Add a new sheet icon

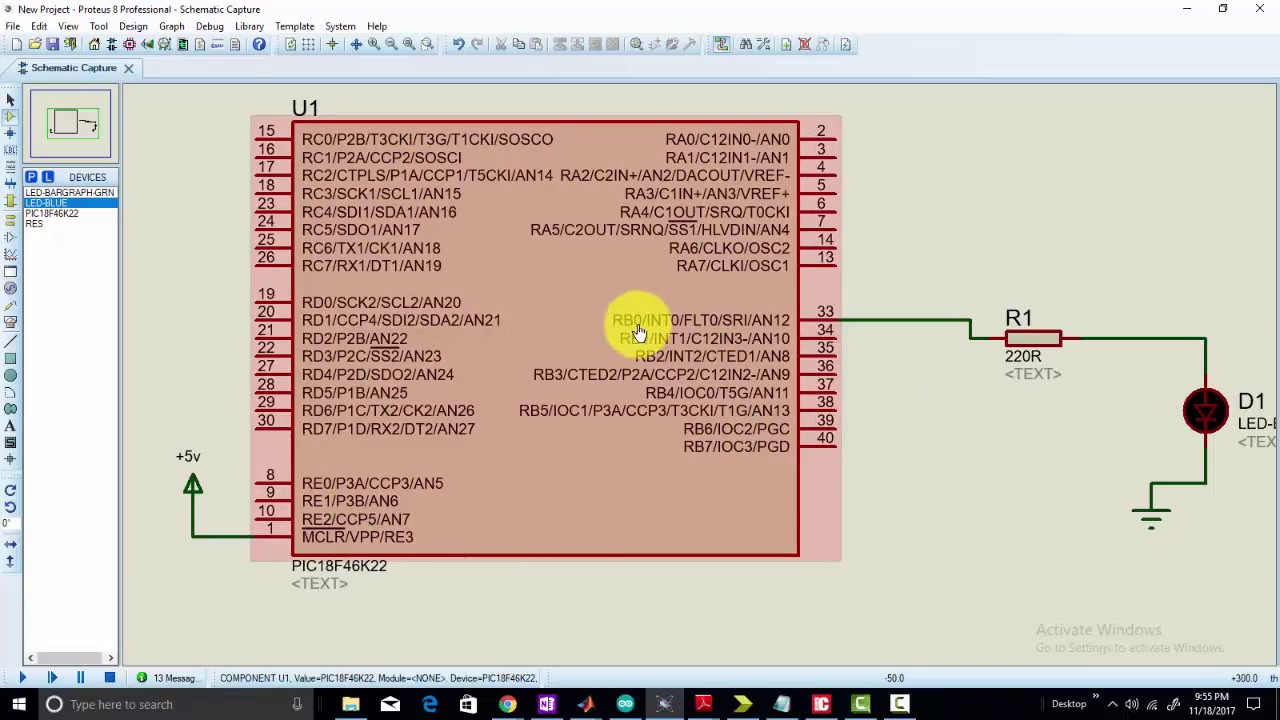click(786, 44)
